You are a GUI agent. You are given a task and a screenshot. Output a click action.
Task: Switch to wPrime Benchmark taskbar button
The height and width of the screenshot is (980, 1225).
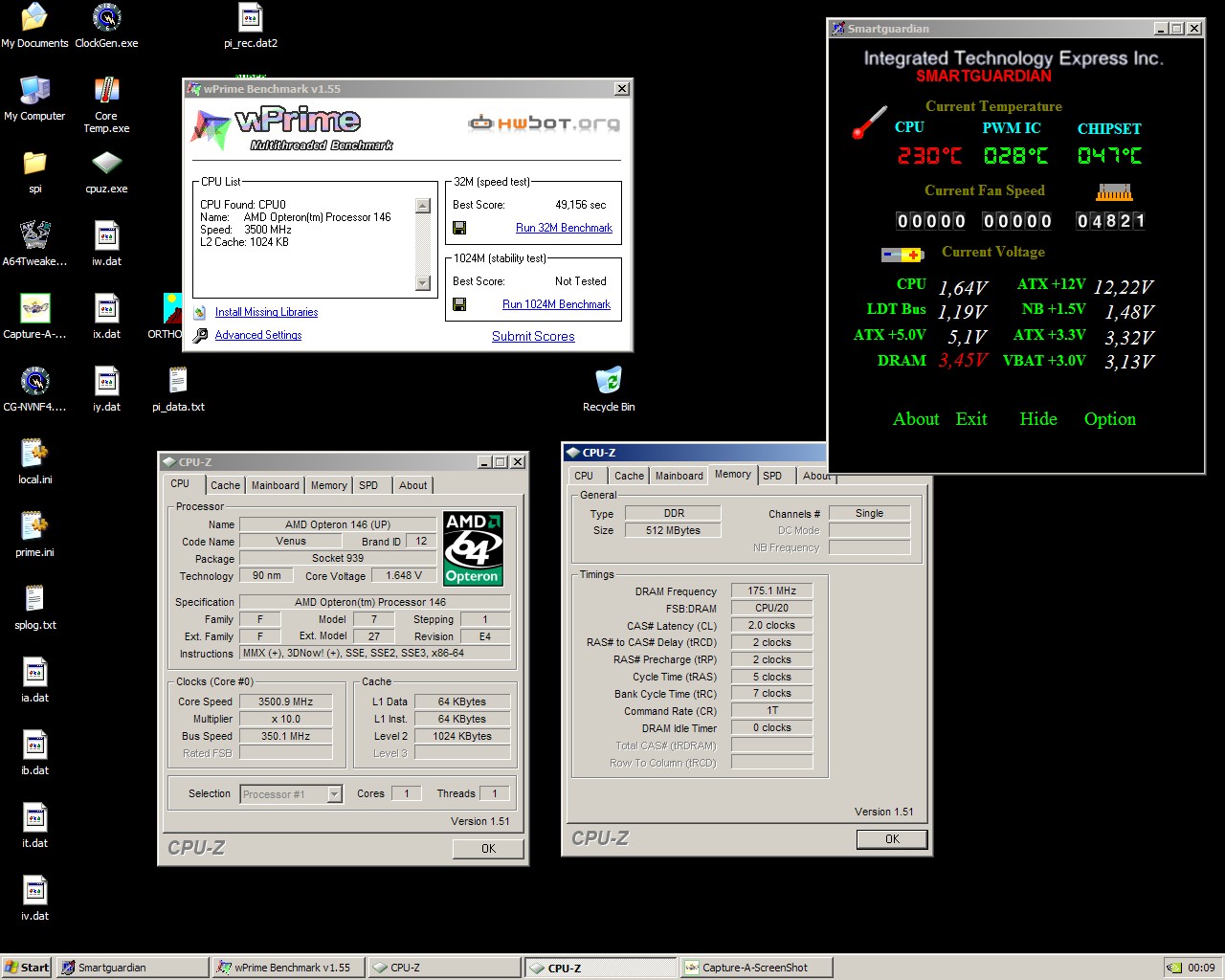click(x=287, y=968)
